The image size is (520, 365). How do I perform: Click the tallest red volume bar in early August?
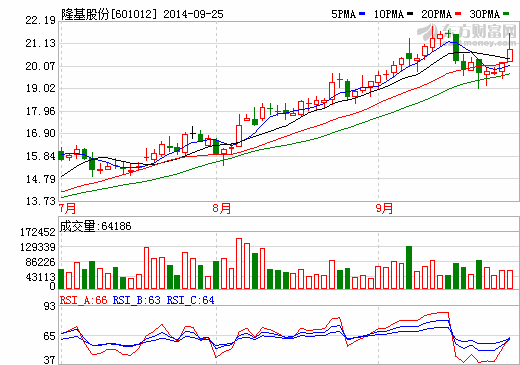(x=239, y=263)
